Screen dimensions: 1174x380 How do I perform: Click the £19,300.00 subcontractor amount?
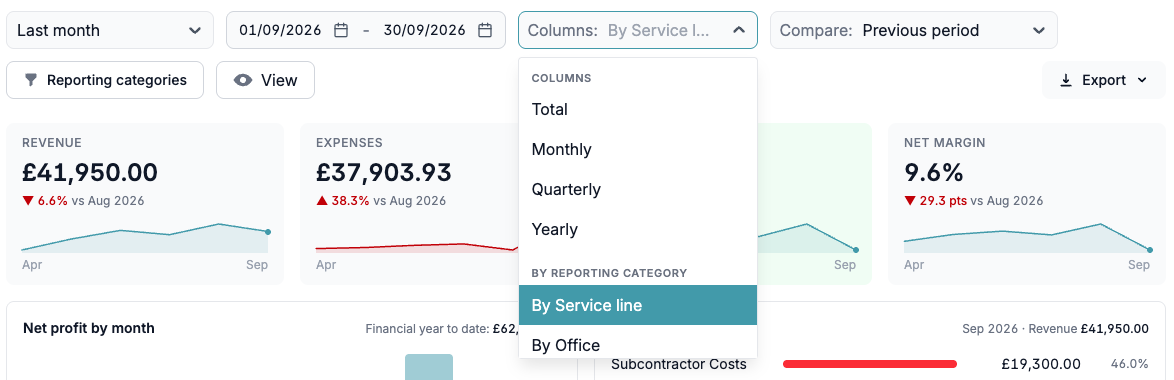(1041, 364)
